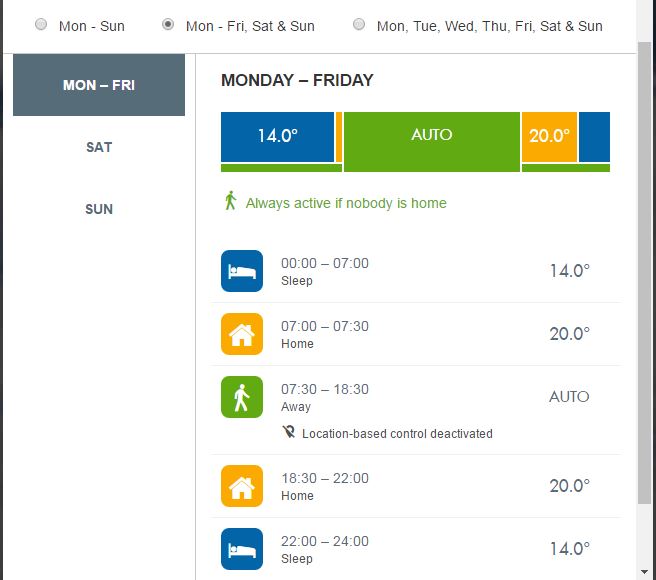The height and width of the screenshot is (580, 656).
Task: Open the SUN schedule tab
Action: [x=99, y=209]
